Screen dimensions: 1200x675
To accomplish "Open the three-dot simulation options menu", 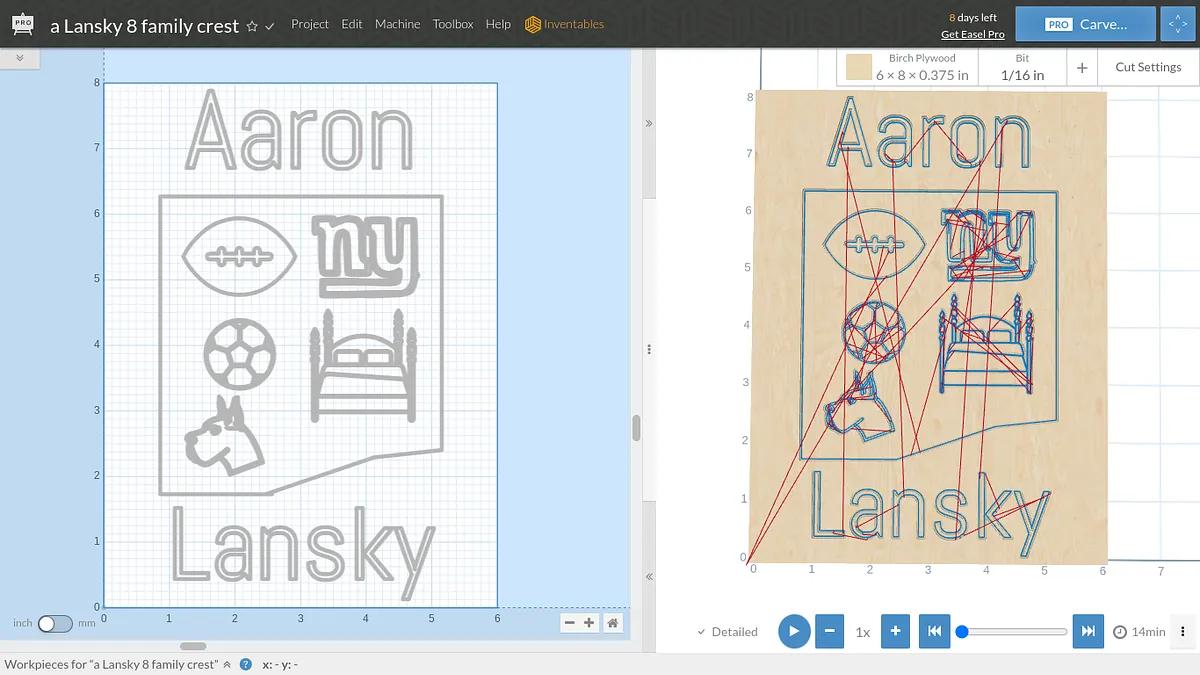I will point(1183,631).
